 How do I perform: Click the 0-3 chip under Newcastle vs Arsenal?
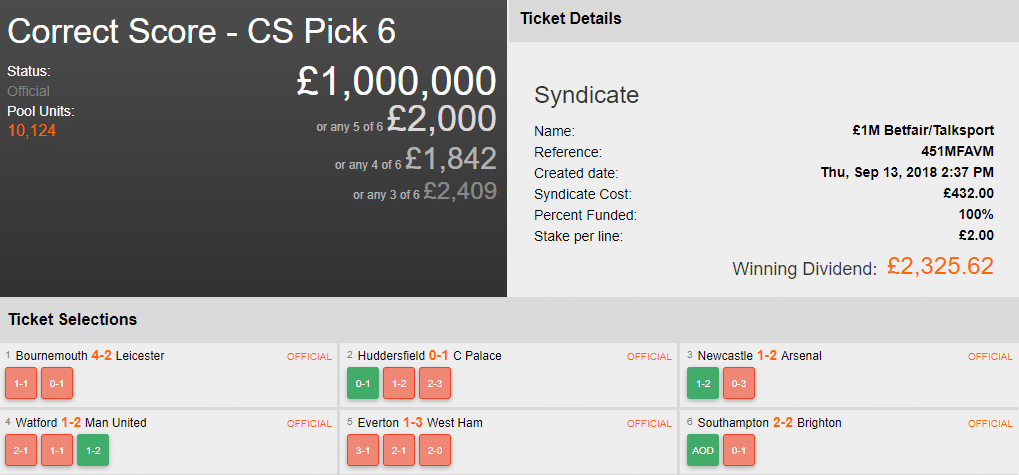click(x=739, y=383)
